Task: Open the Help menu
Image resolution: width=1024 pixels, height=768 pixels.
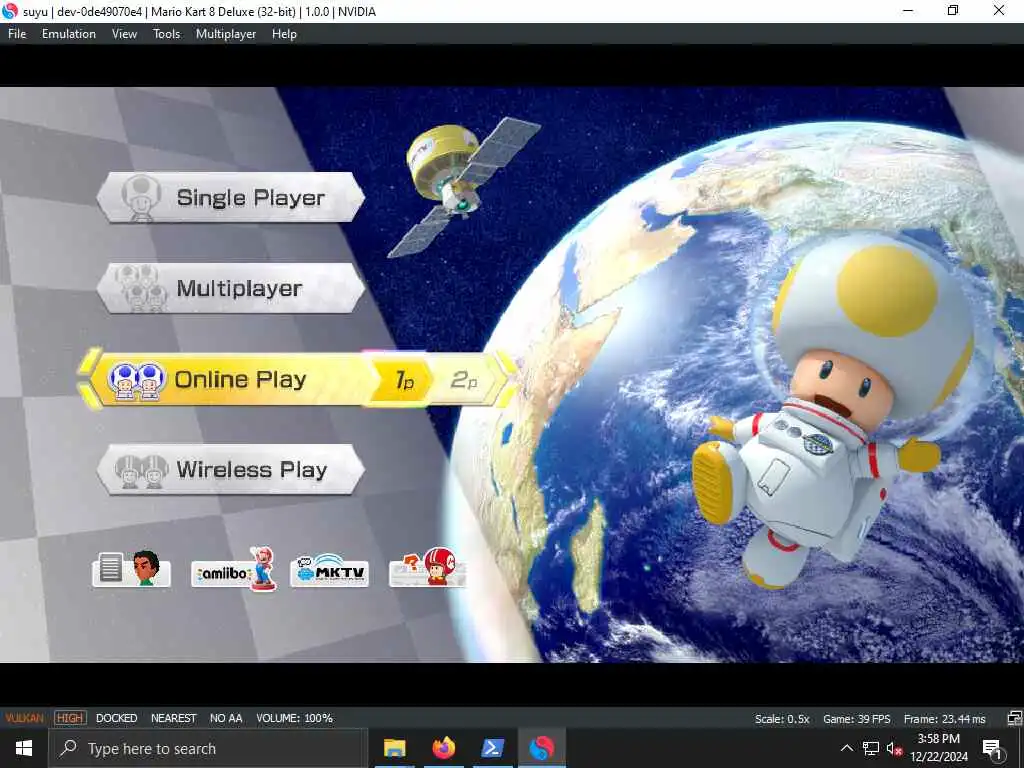Action: pyautogui.click(x=284, y=34)
